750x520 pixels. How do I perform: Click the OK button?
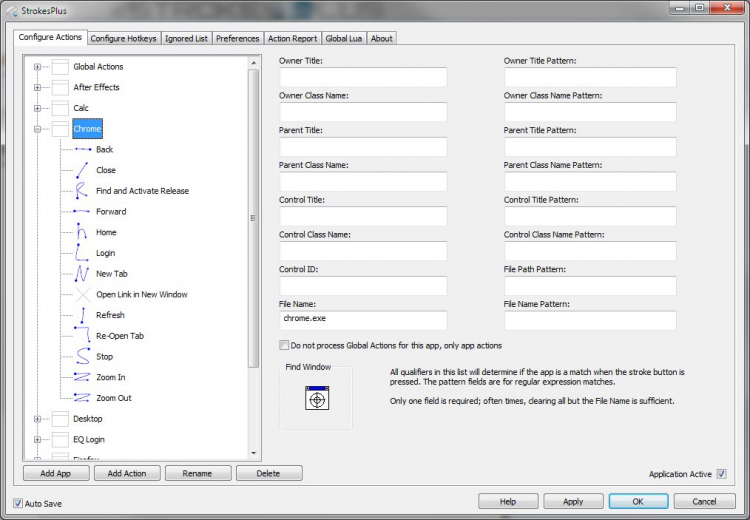(x=638, y=501)
